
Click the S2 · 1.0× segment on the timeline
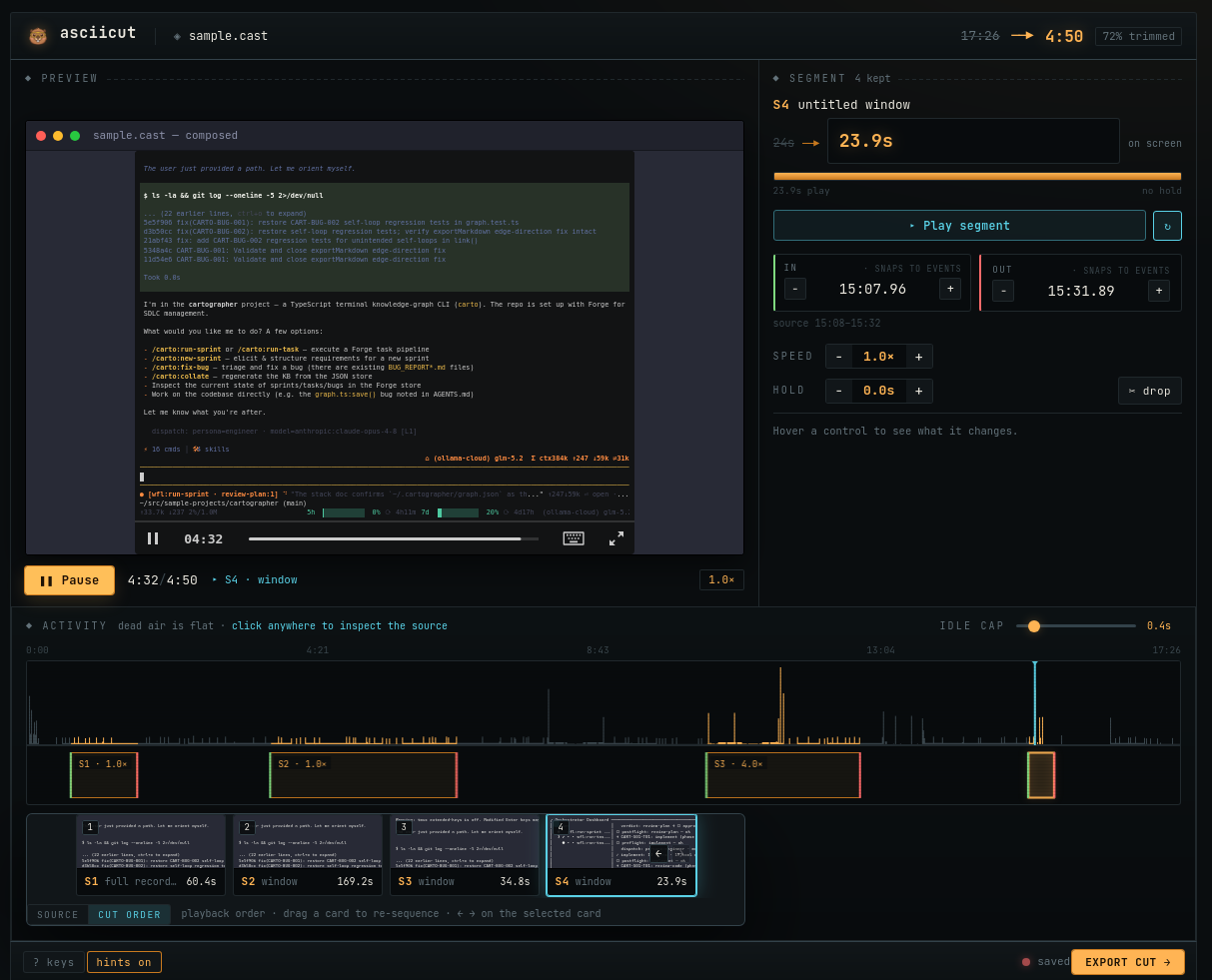pos(364,775)
